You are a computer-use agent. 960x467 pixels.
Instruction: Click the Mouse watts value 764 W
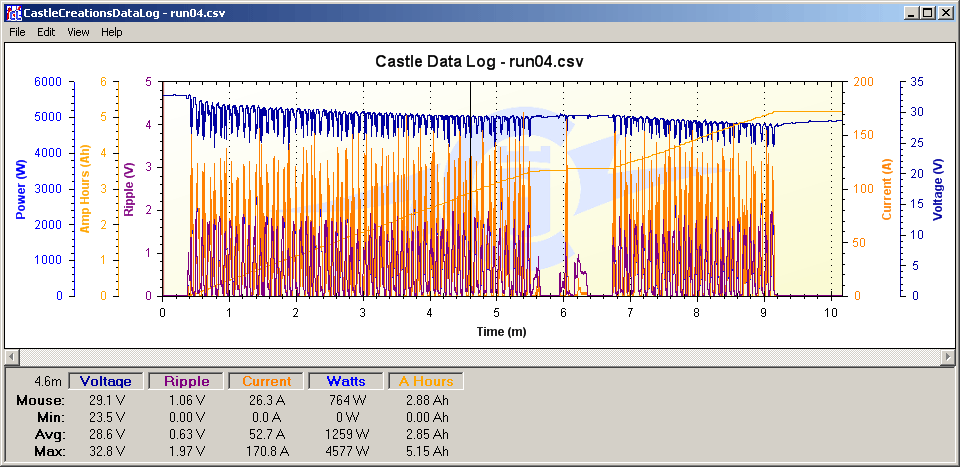point(350,401)
